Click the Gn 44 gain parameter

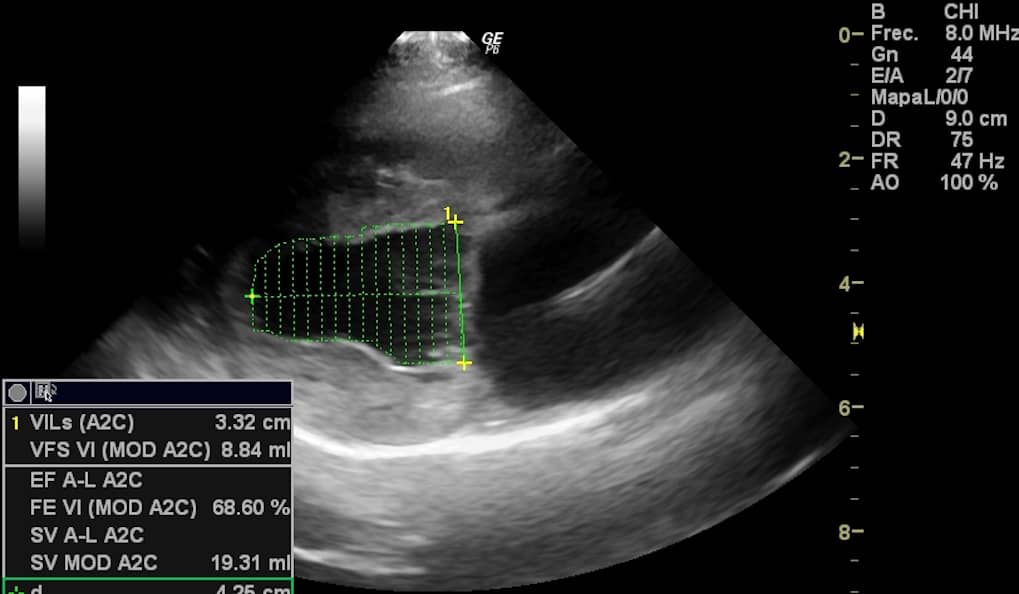(x=922, y=55)
